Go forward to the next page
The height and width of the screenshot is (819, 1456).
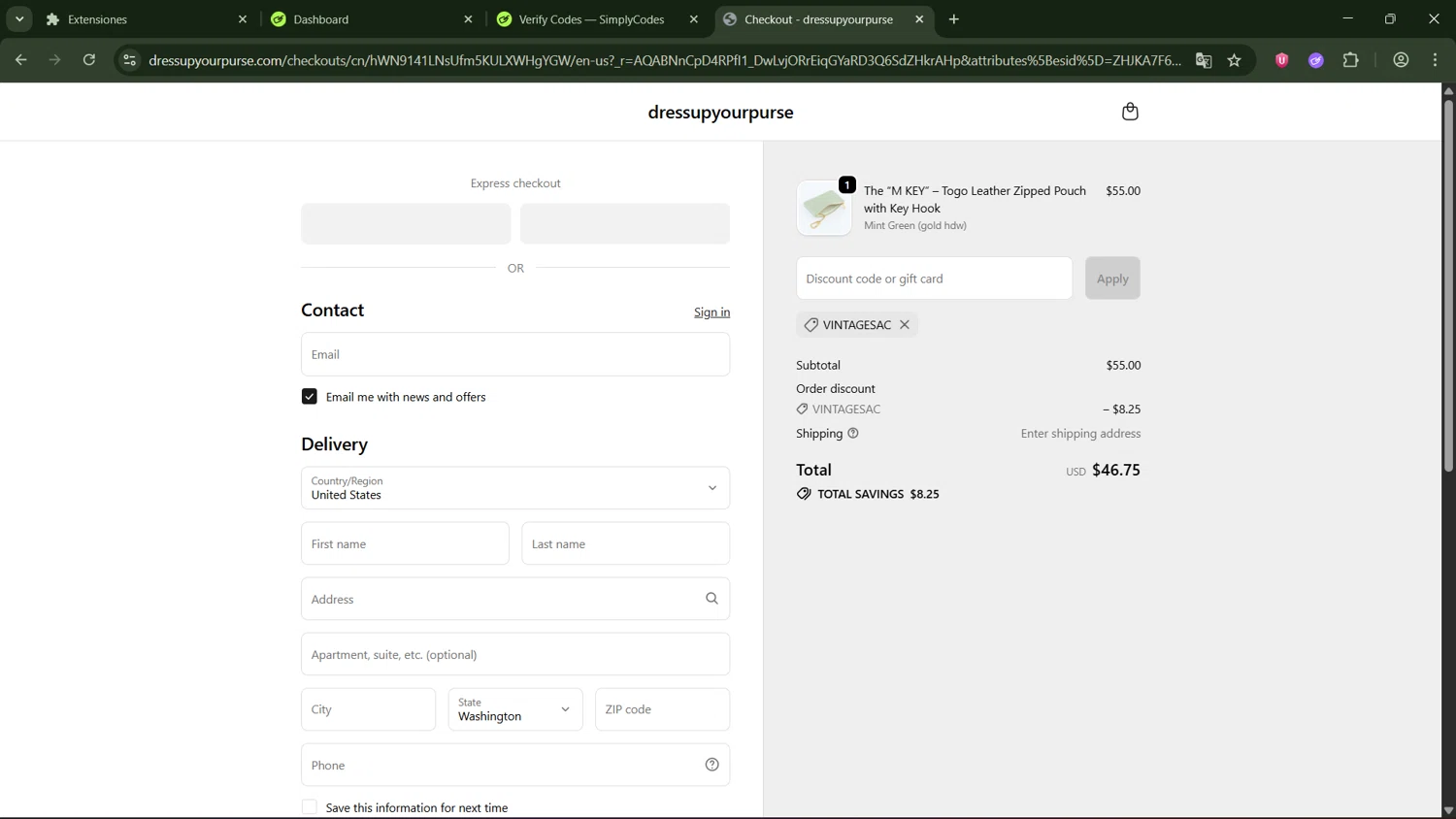pyautogui.click(x=55, y=60)
